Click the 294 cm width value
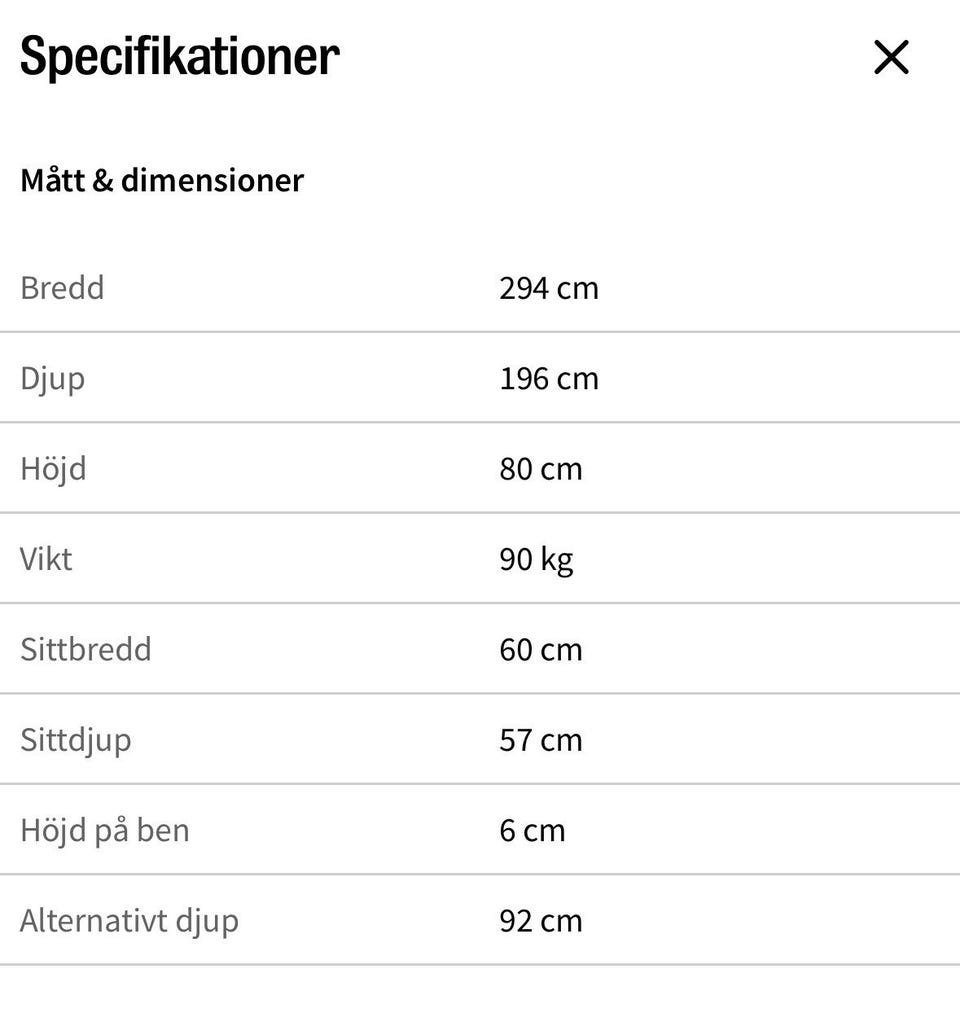Viewport: 960px width, 1013px height. (549, 288)
